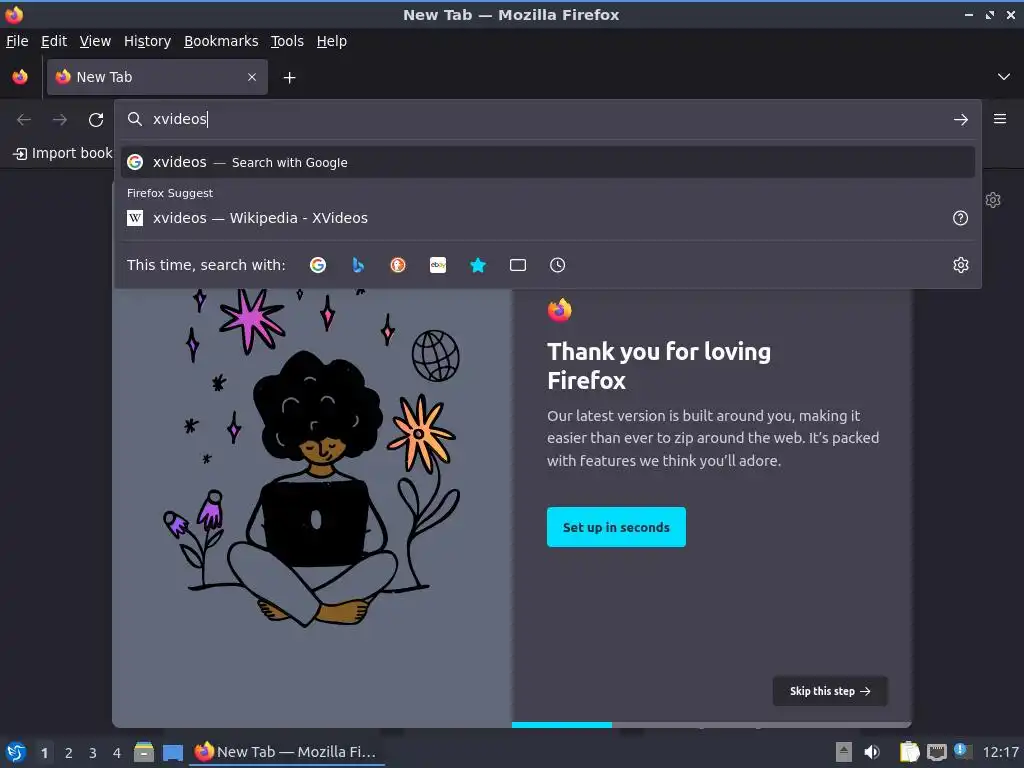This screenshot has height=768, width=1024.
Task: Go forward one page
Action: click(x=59, y=120)
